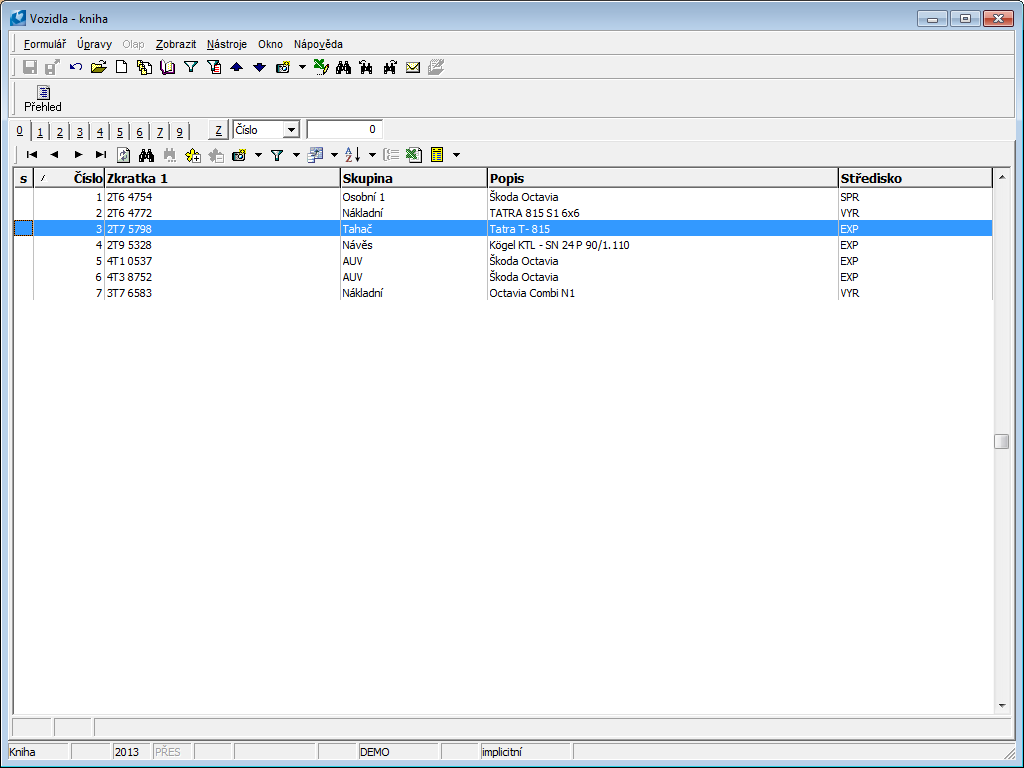Open the Číslo combo box
Viewport: 1024px width, 768px height.
(x=291, y=130)
